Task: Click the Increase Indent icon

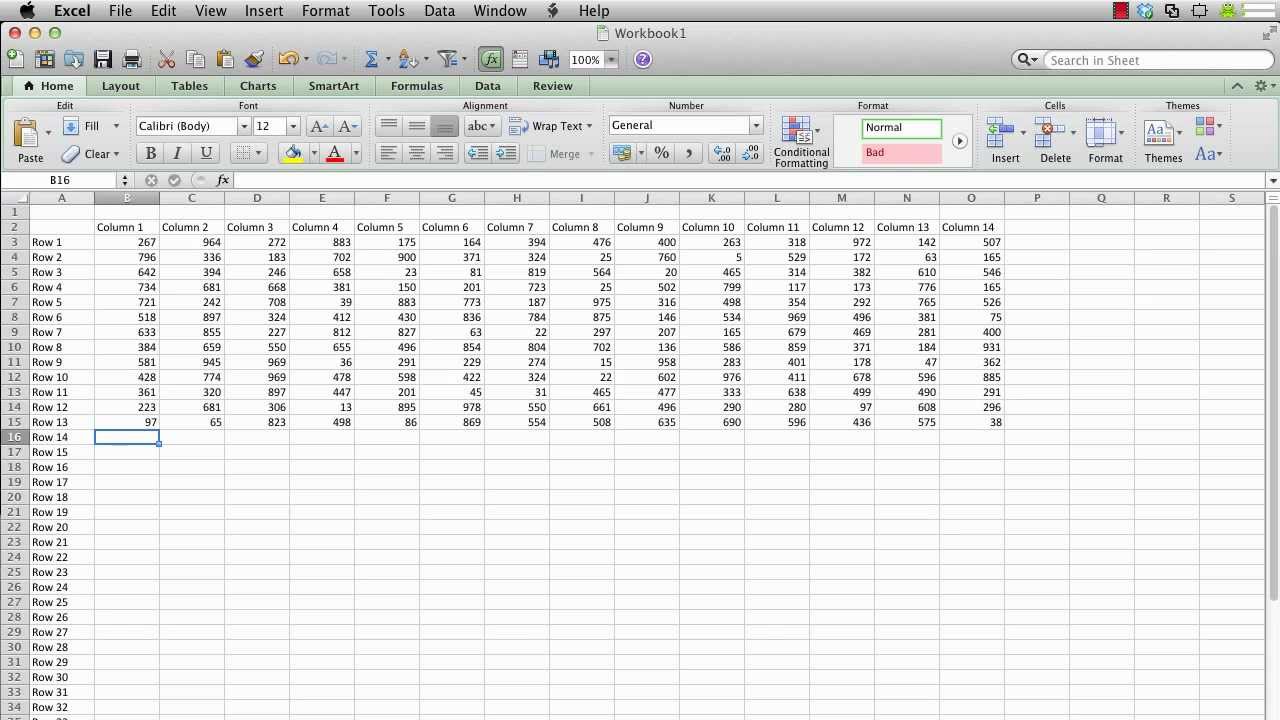Action: tap(506, 153)
